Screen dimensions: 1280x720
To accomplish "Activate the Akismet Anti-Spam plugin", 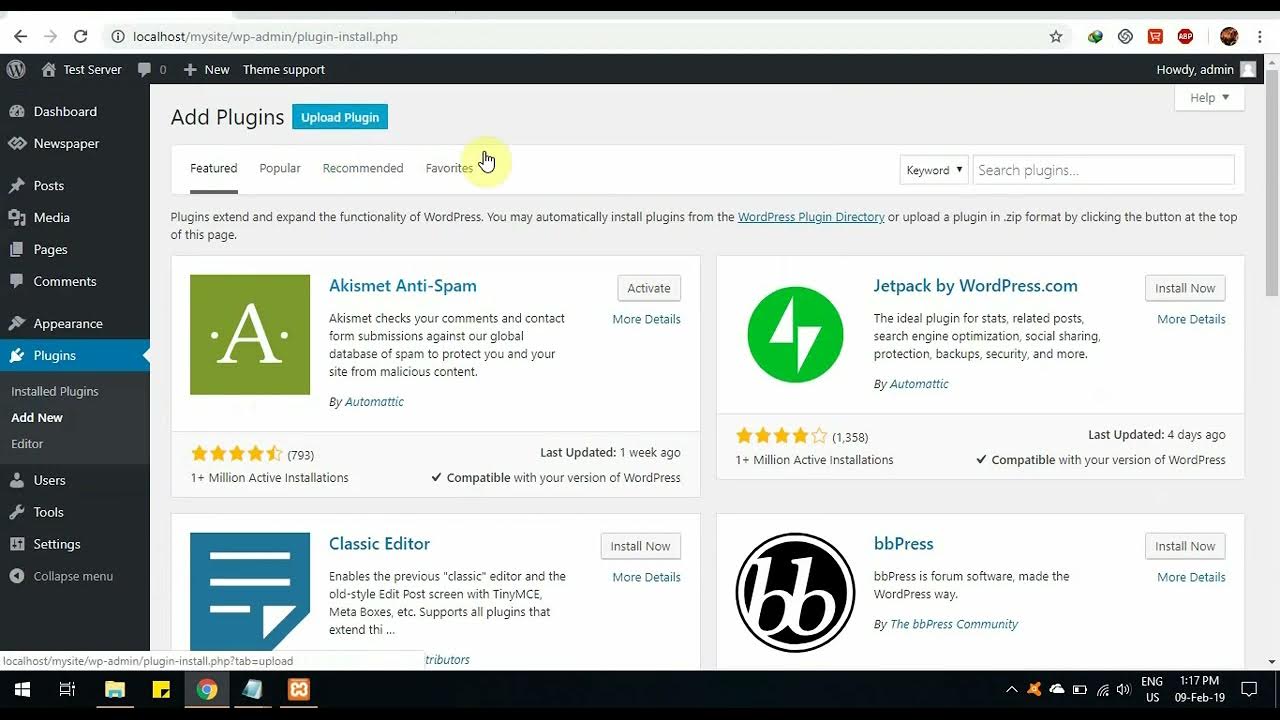I will click(x=649, y=288).
